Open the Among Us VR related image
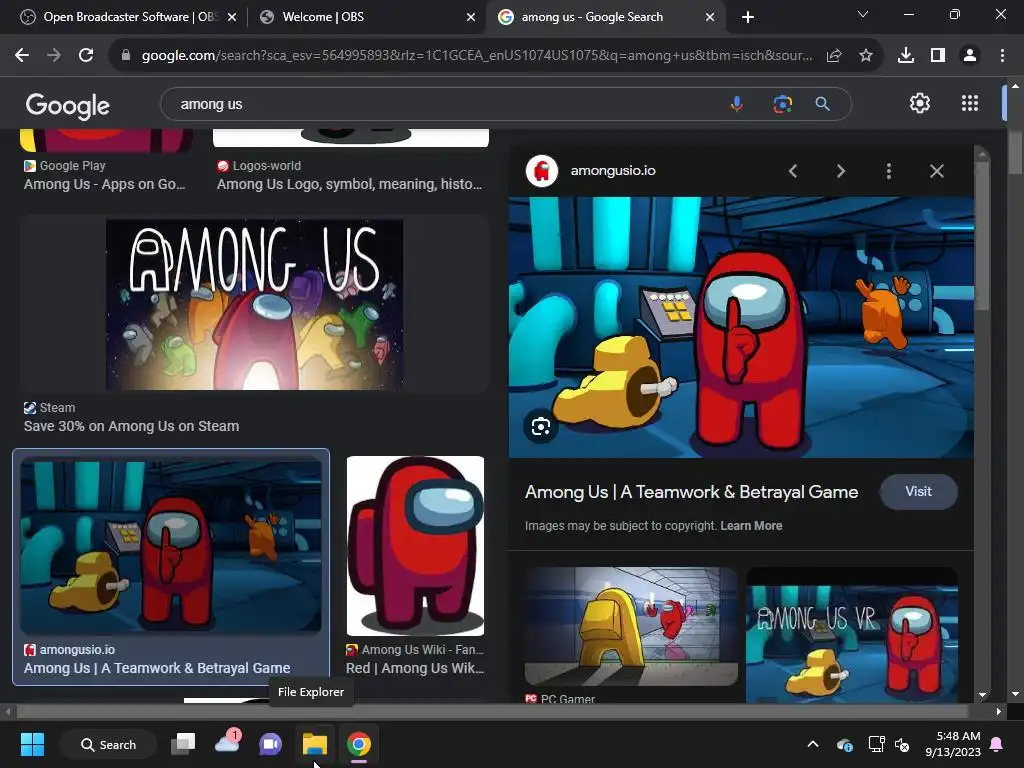1024x768 pixels. coord(852,635)
